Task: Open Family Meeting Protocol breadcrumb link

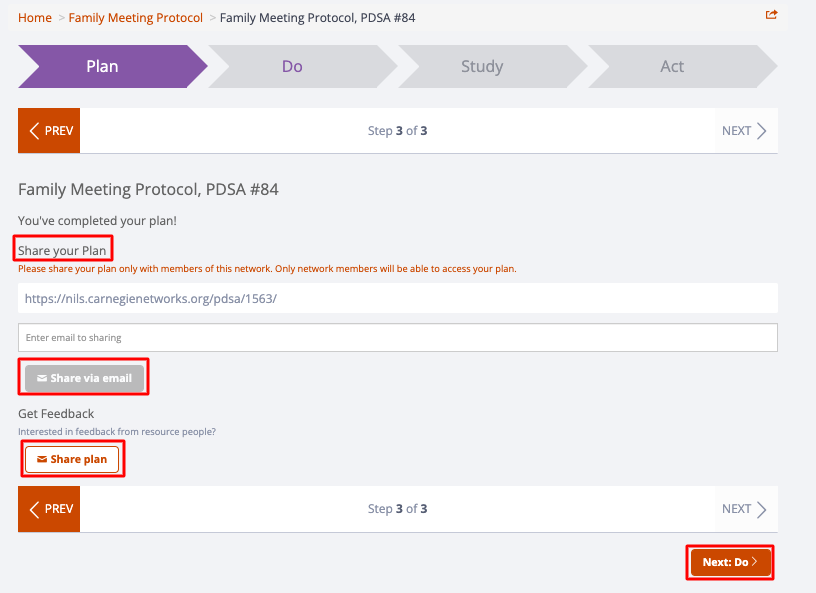Action: coord(135,18)
